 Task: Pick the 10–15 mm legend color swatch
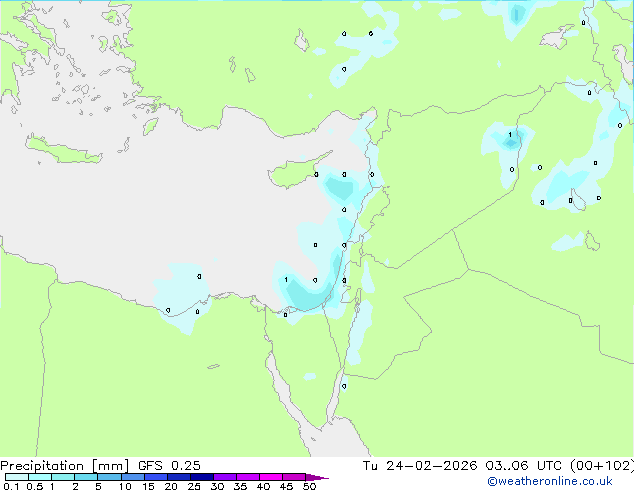pos(132,477)
